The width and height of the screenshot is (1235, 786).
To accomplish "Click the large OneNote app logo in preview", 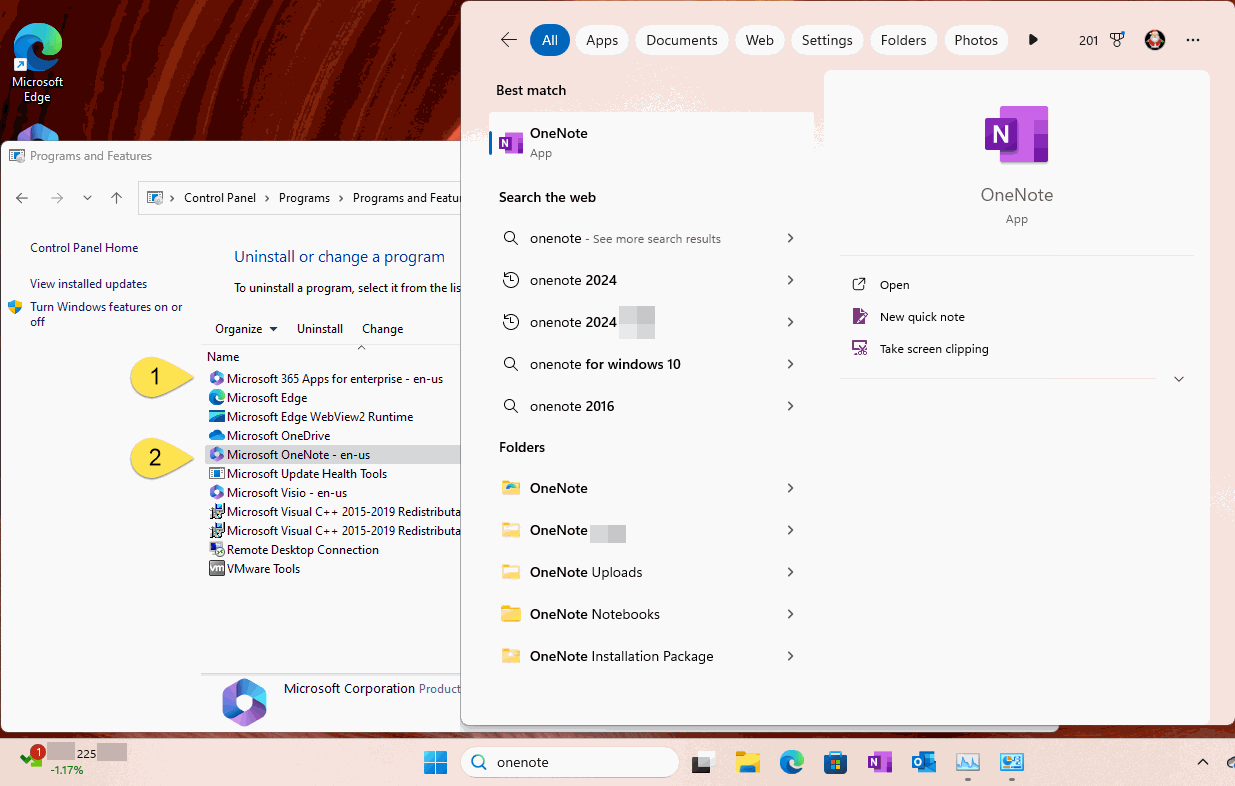I will (x=1016, y=134).
